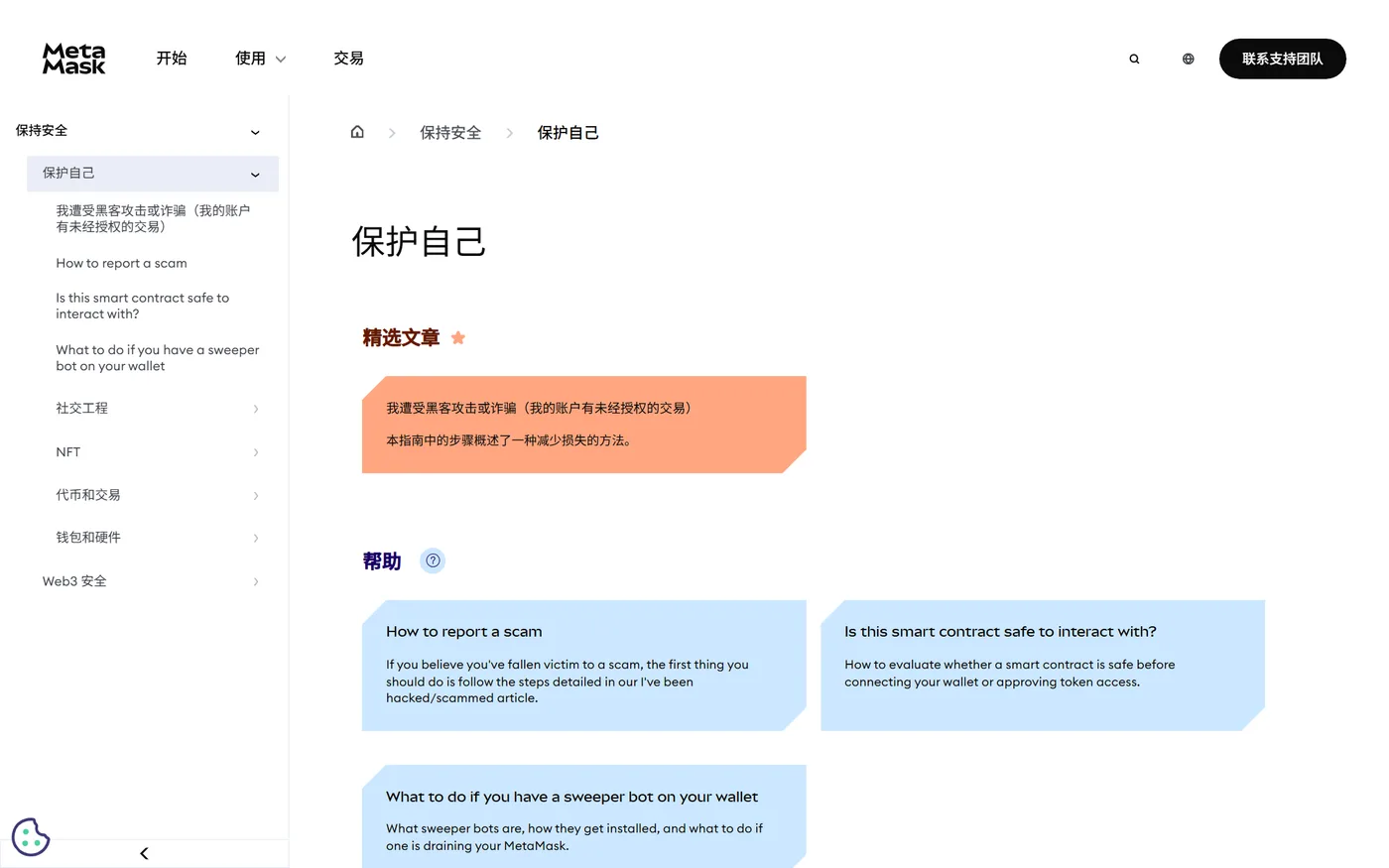1389x868 pixels.
Task: Open sidebar link Is this smart contract safe
Action: coord(142,306)
